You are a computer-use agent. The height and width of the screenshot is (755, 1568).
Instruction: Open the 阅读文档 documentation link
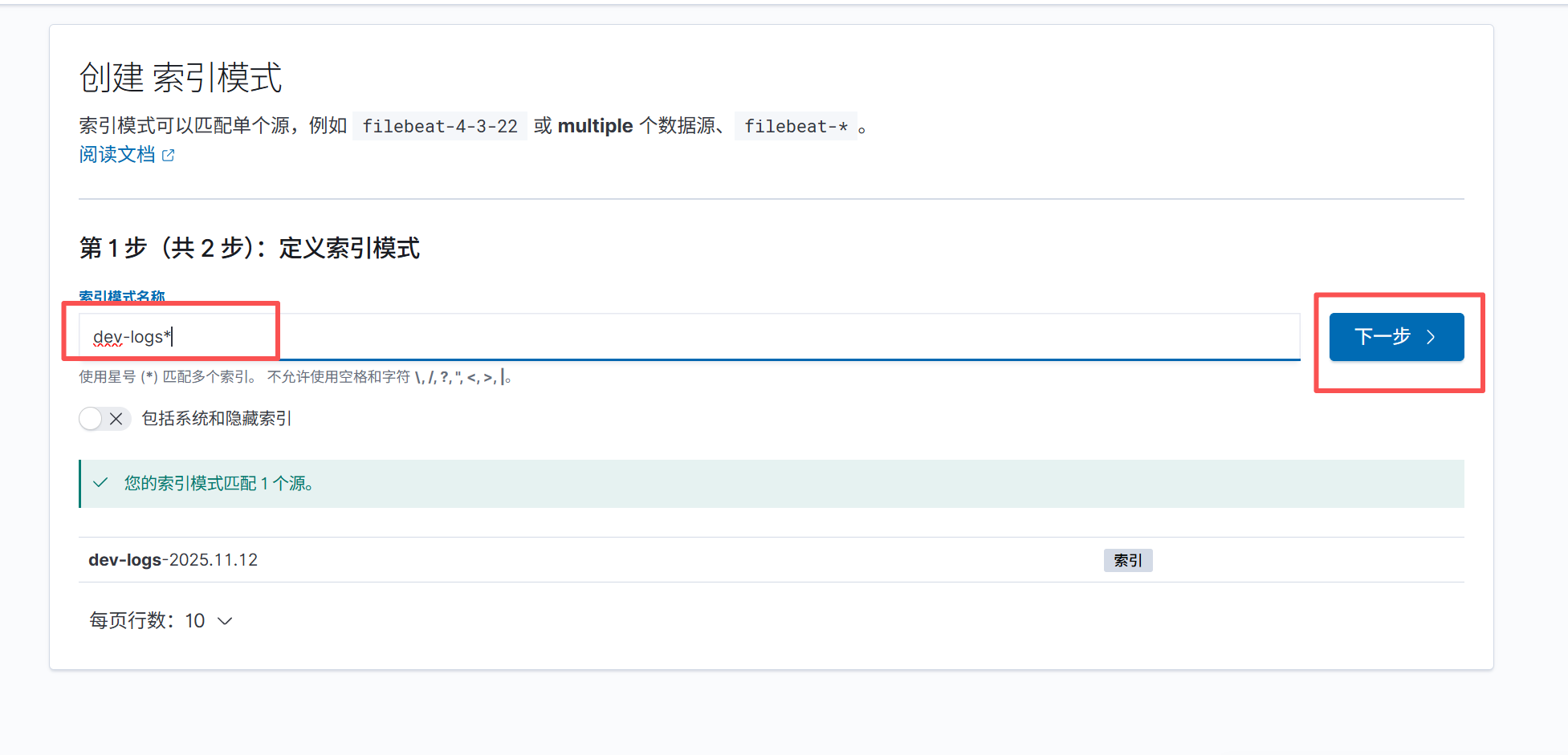(117, 155)
